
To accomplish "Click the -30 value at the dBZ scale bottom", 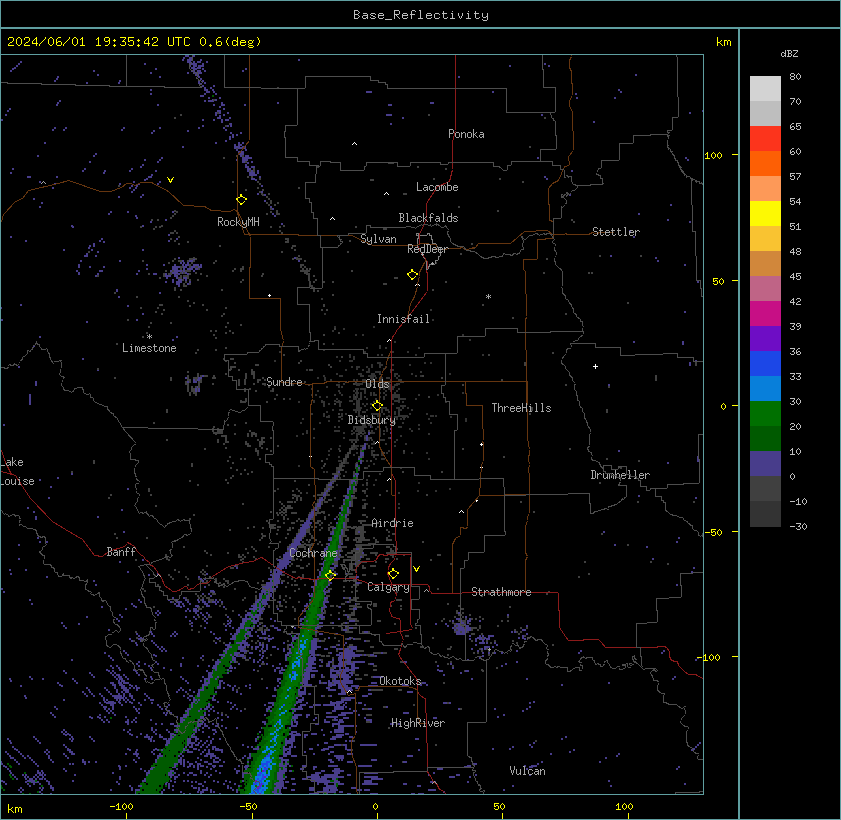I will coord(798,526).
